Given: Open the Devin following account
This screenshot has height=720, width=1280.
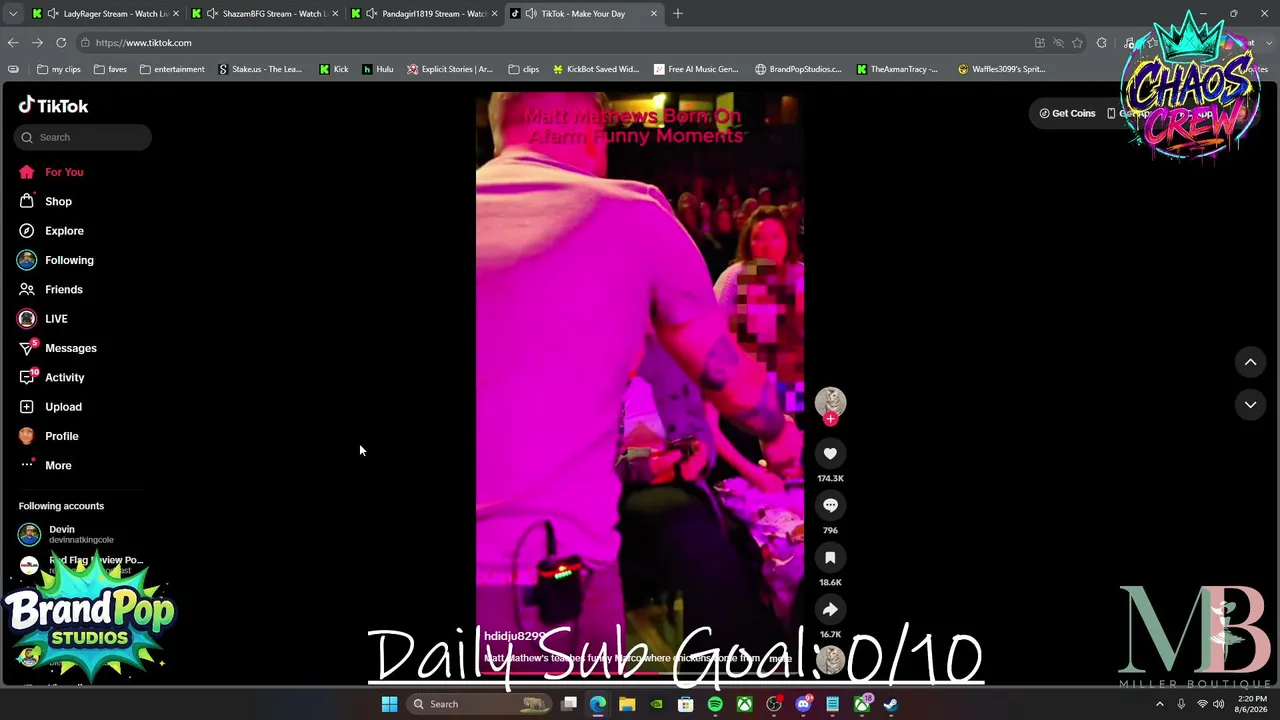Looking at the screenshot, I should pyautogui.click(x=66, y=534).
